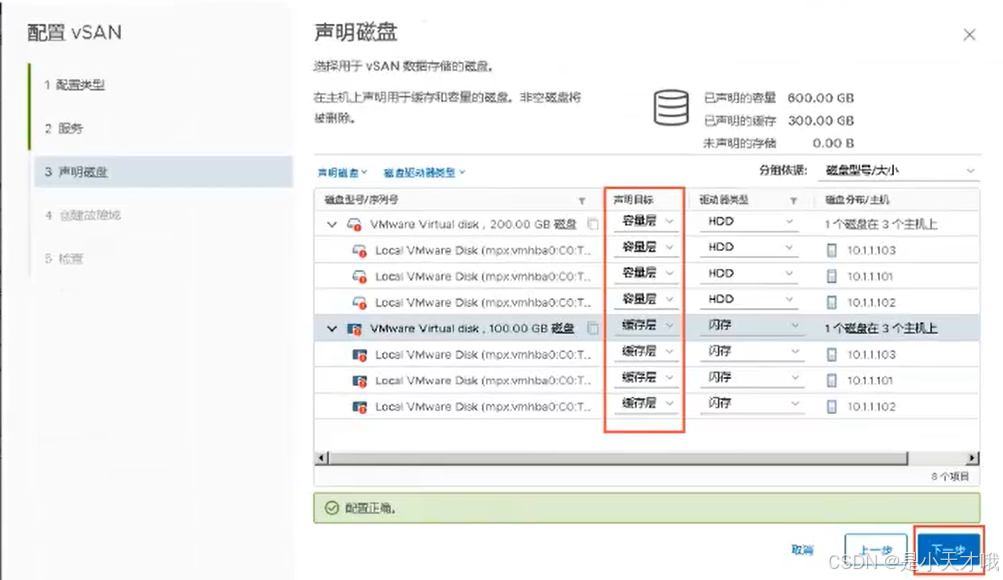
Task: Click the copy icon beside the 100.00 GB disk group
Action: coord(593,328)
